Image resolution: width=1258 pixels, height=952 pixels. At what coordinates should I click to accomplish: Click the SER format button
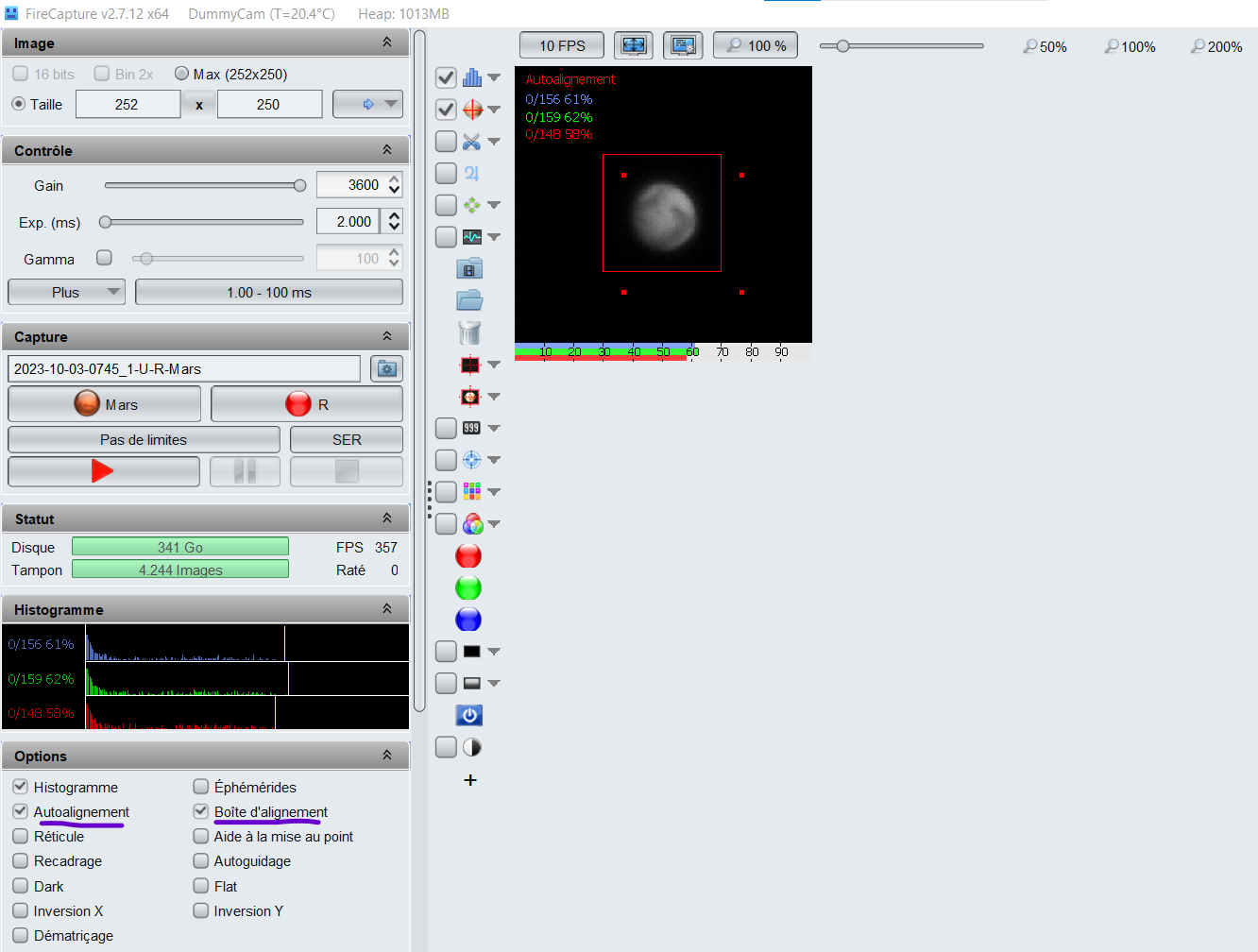point(347,439)
